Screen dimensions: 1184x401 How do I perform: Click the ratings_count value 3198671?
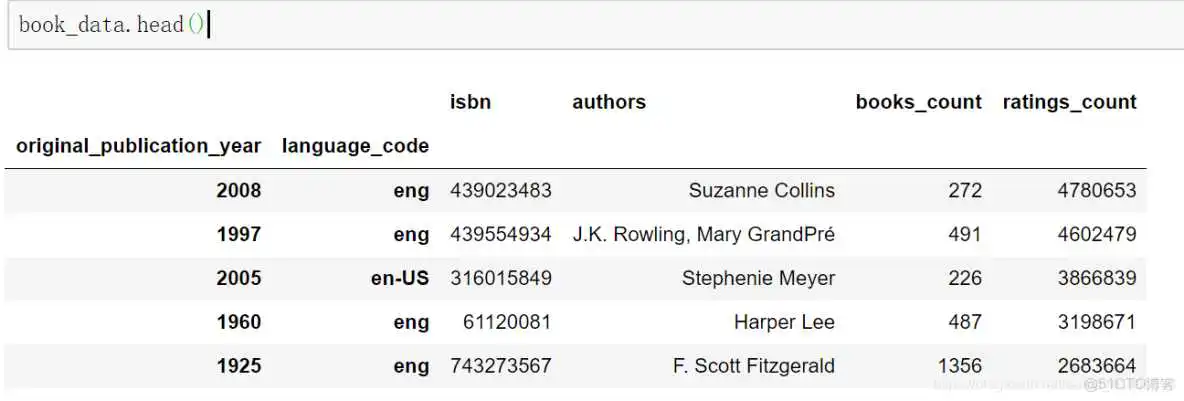click(1096, 322)
